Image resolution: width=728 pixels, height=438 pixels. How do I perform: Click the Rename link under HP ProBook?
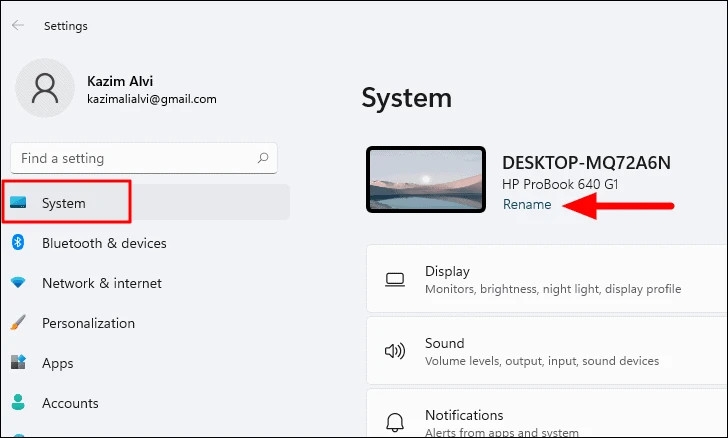click(526, 204)
